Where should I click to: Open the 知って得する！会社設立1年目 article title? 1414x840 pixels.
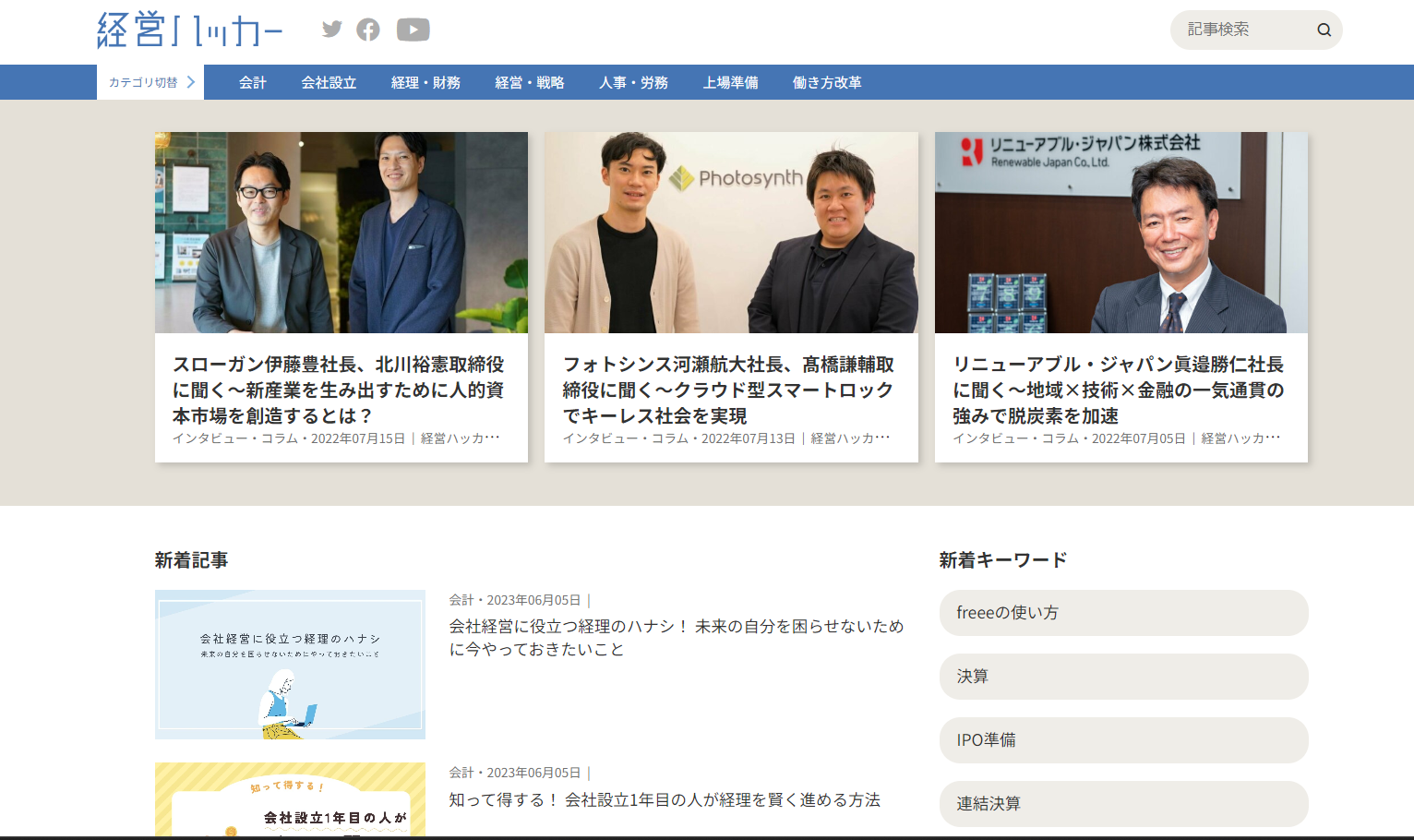click(x=665, y=799)
